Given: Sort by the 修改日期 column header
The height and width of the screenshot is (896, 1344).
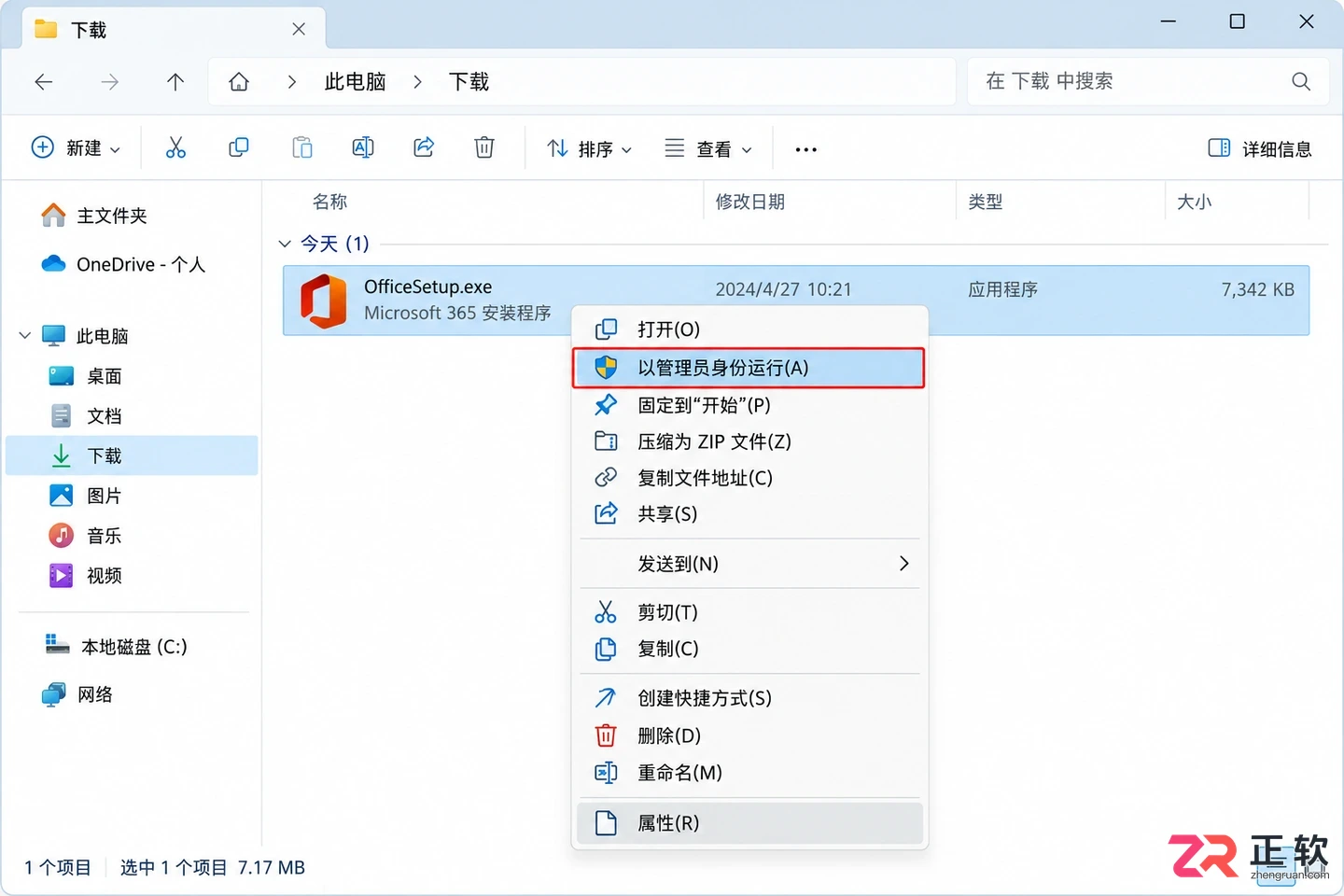Looking at the screenshot, I should (749, 202).
